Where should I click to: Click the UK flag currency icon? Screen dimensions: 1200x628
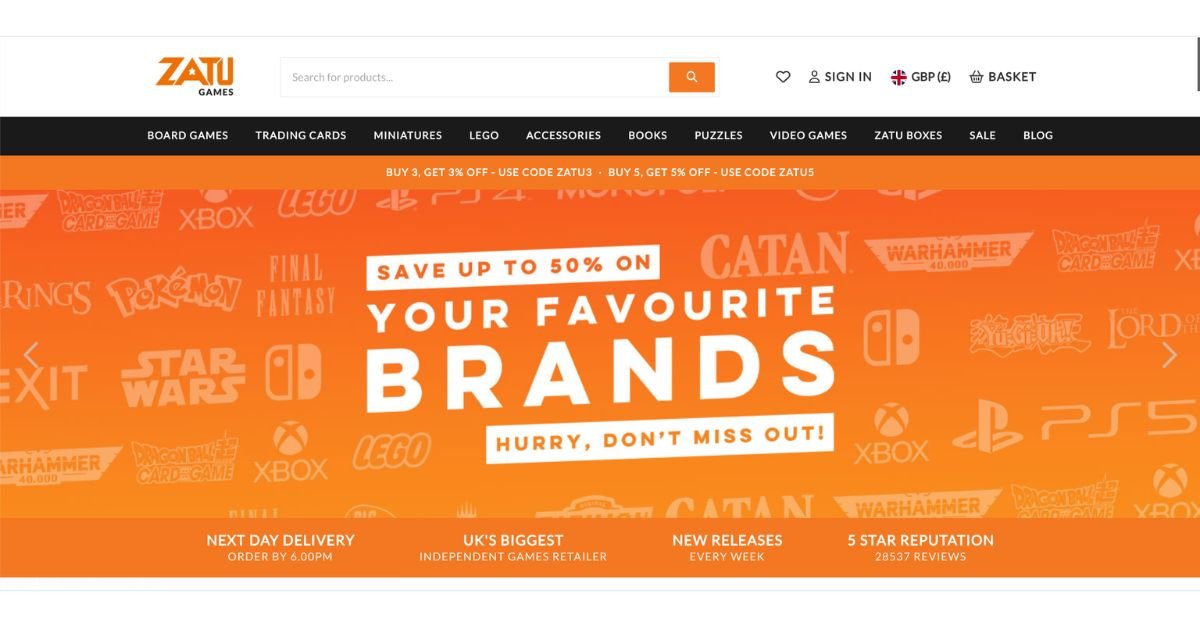tap(899, 77)
